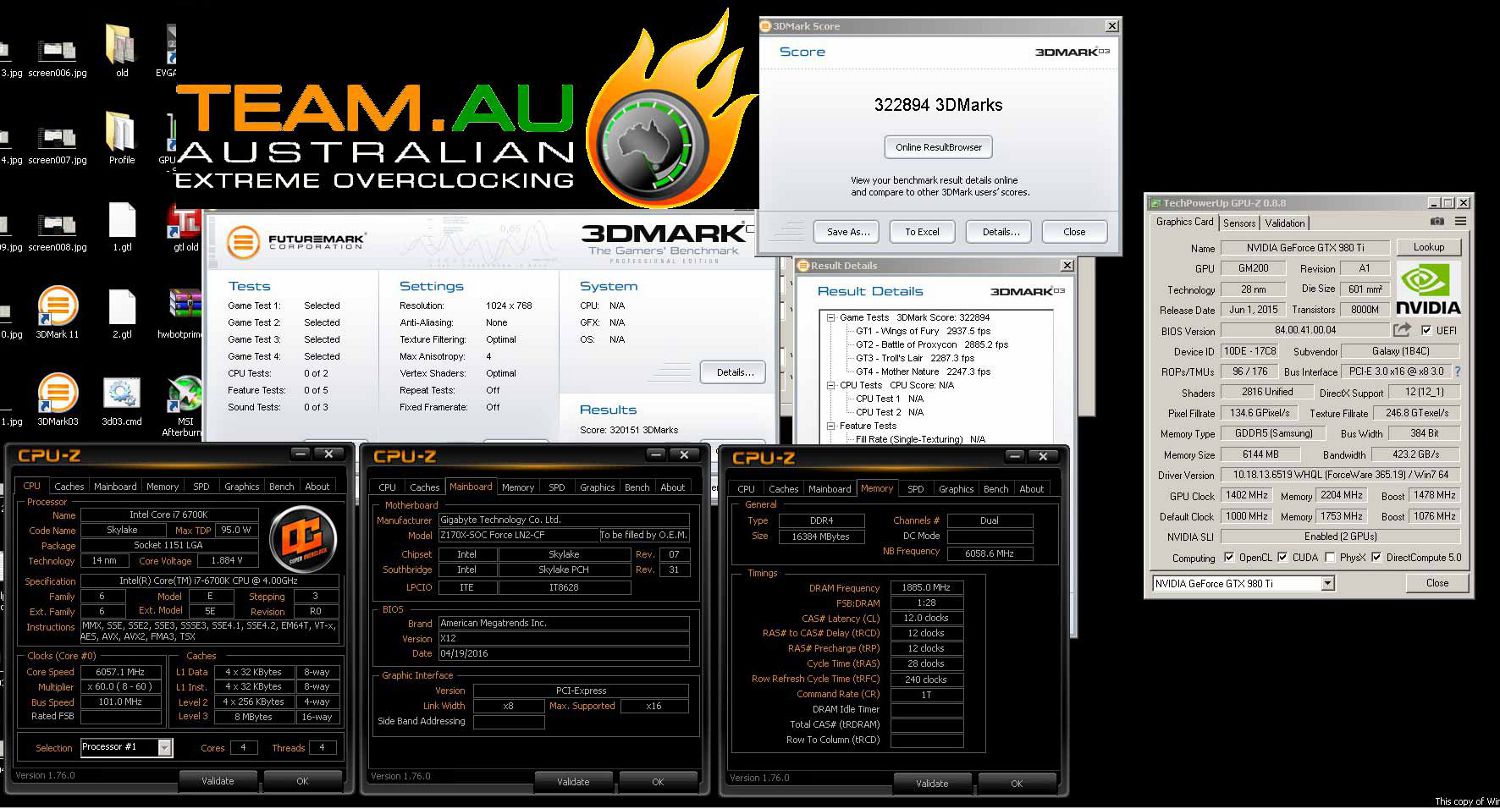Click Validate in the CPU-Z CPU window
This screenshot has width=1500, height=809.
tap(217, 781)
